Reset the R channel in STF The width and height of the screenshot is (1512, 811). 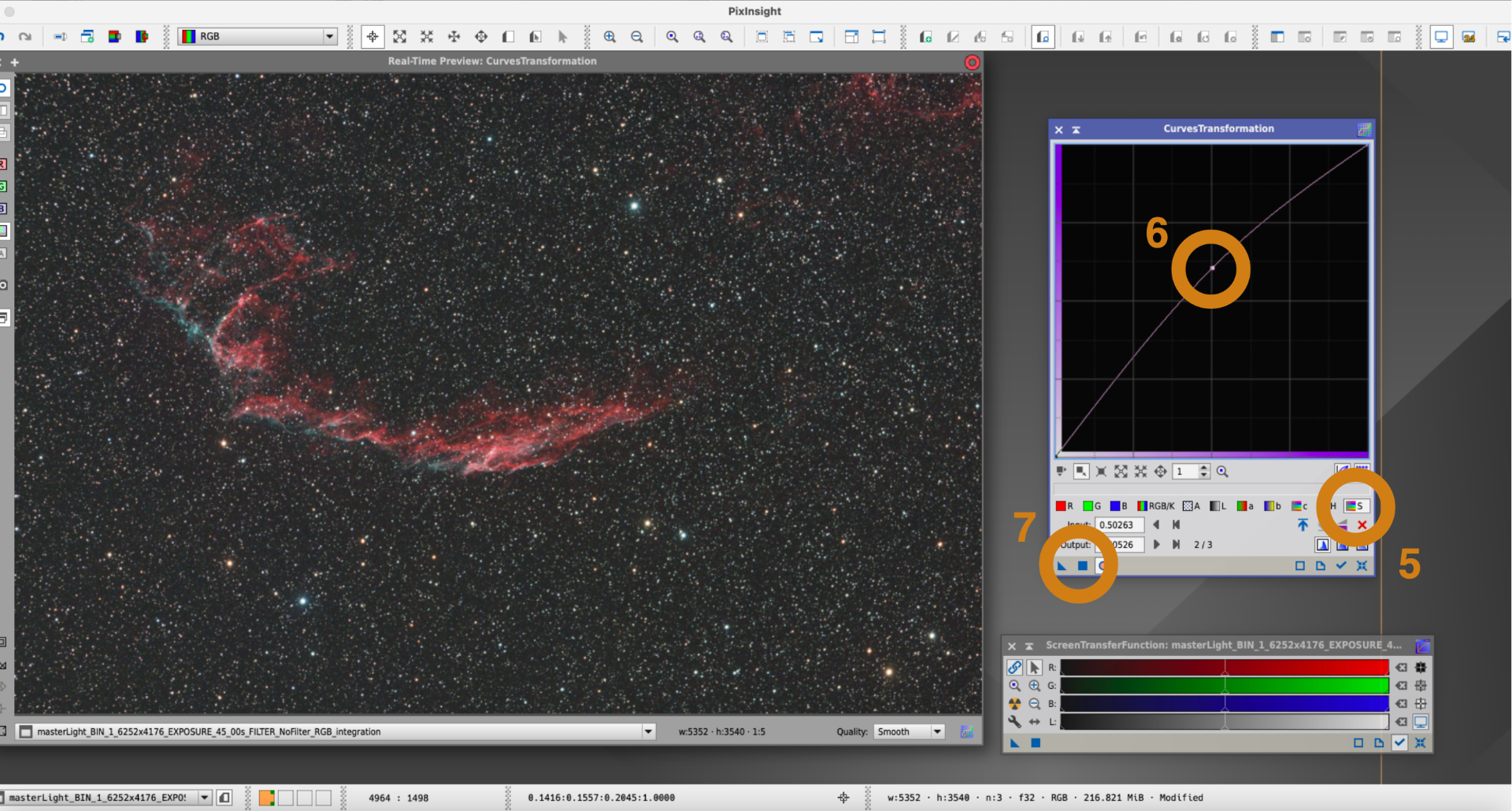tap(1402, 667)
